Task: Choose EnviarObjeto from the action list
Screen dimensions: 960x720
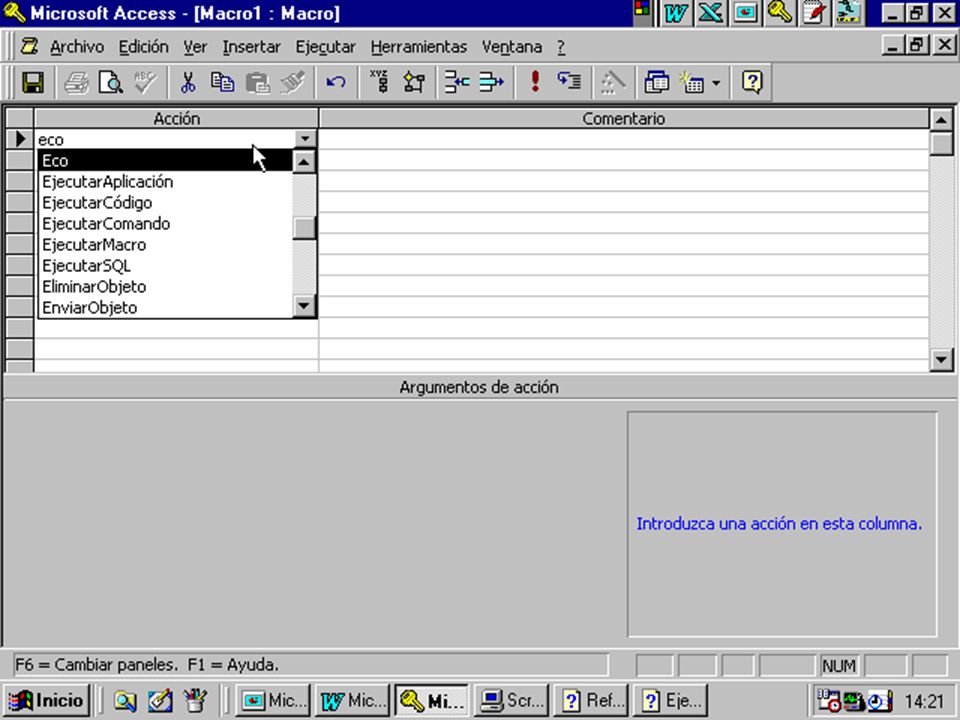Action: 165,307
